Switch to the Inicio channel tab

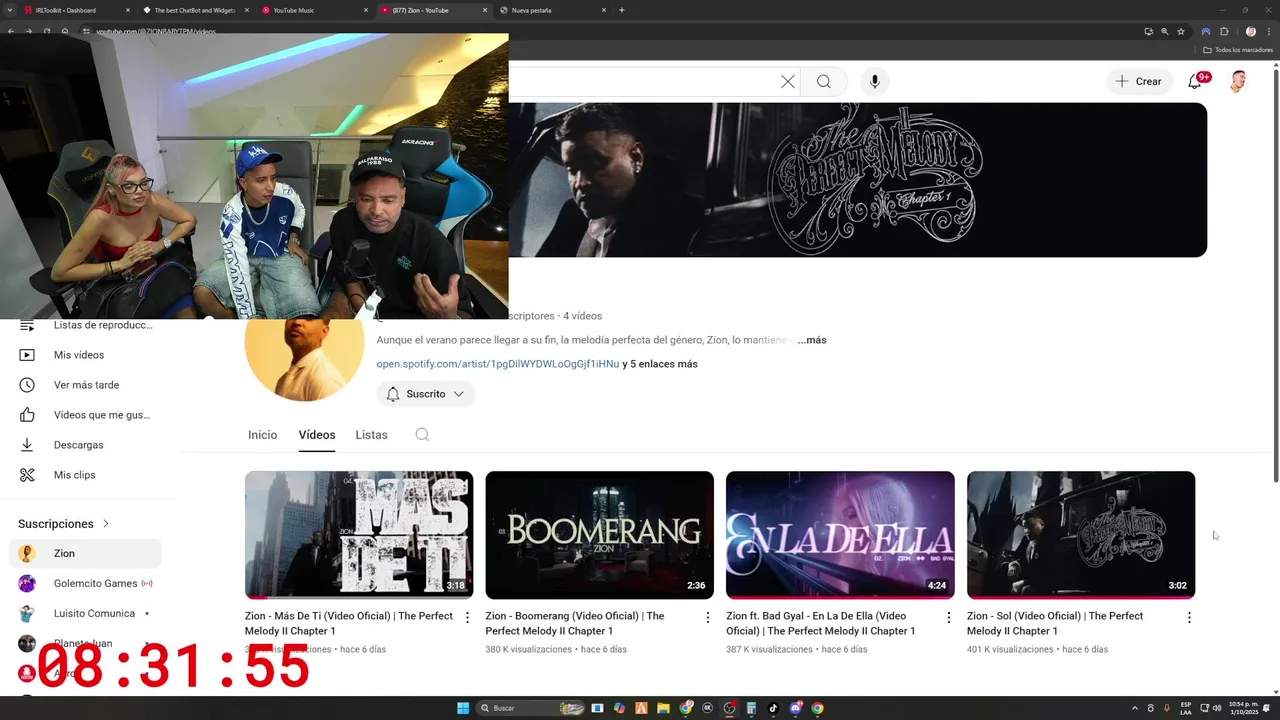click(x=262, y=435)
